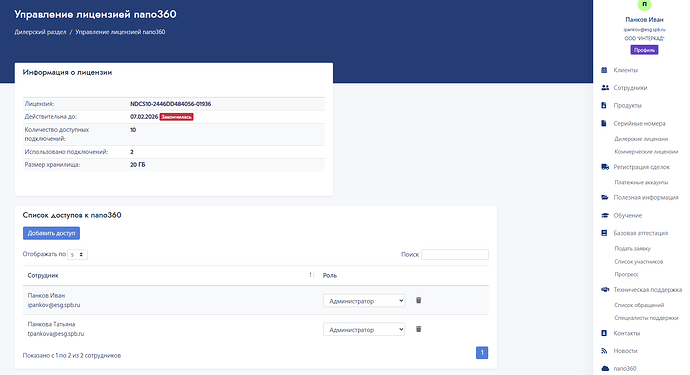Open nano360 menu item in sidebar
The width and height of the screenshot is (690, 375).
(x=625, y=368)
